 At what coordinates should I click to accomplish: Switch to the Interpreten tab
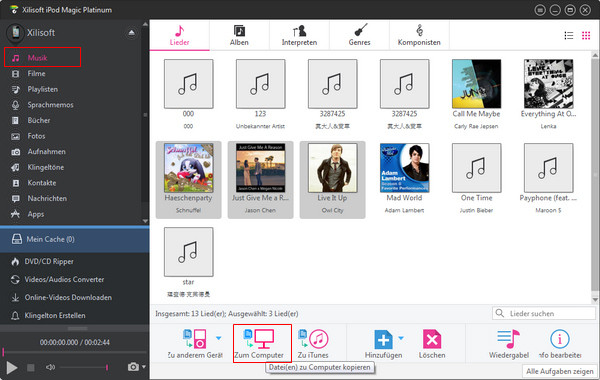(299, 35)
